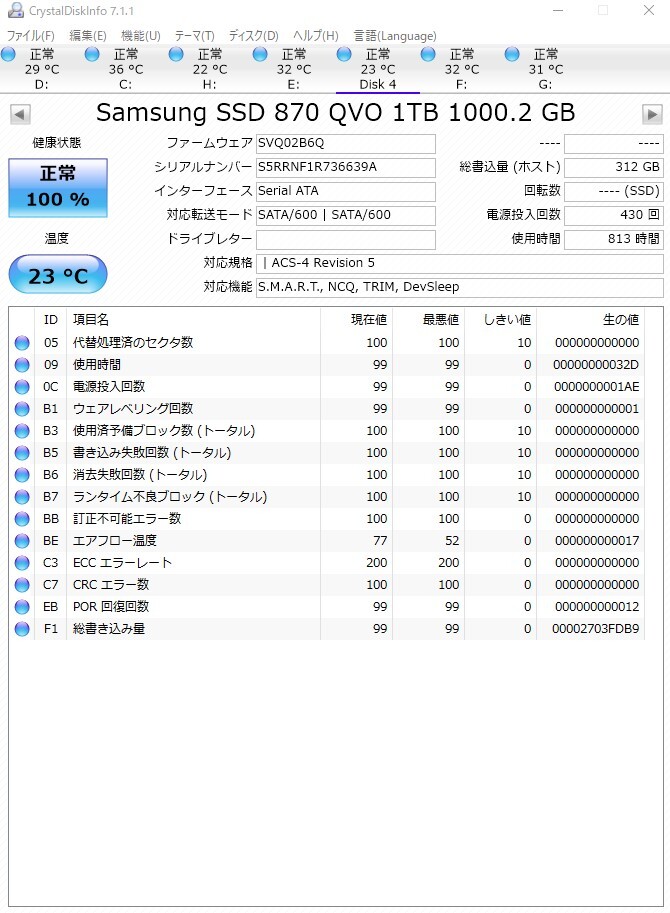Click the CrystalDiskInfo title bar app icon
670x913 pixels.
(x=15, y=10)
